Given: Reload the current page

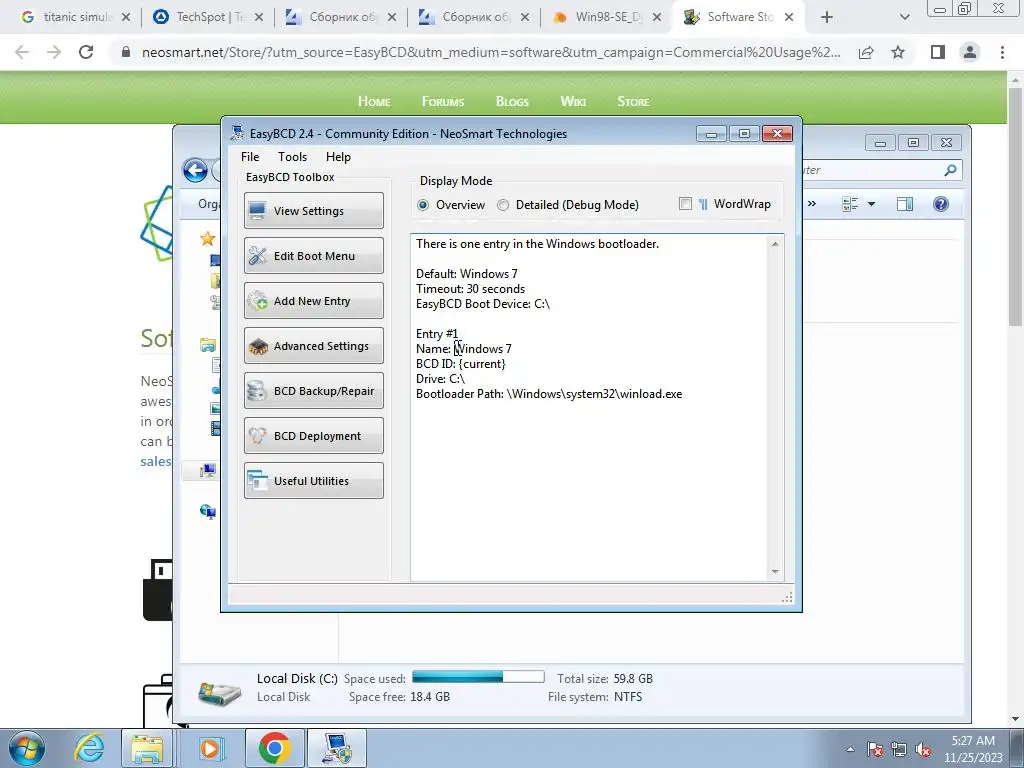Looking at the screenshot, I should pos(86,52).
